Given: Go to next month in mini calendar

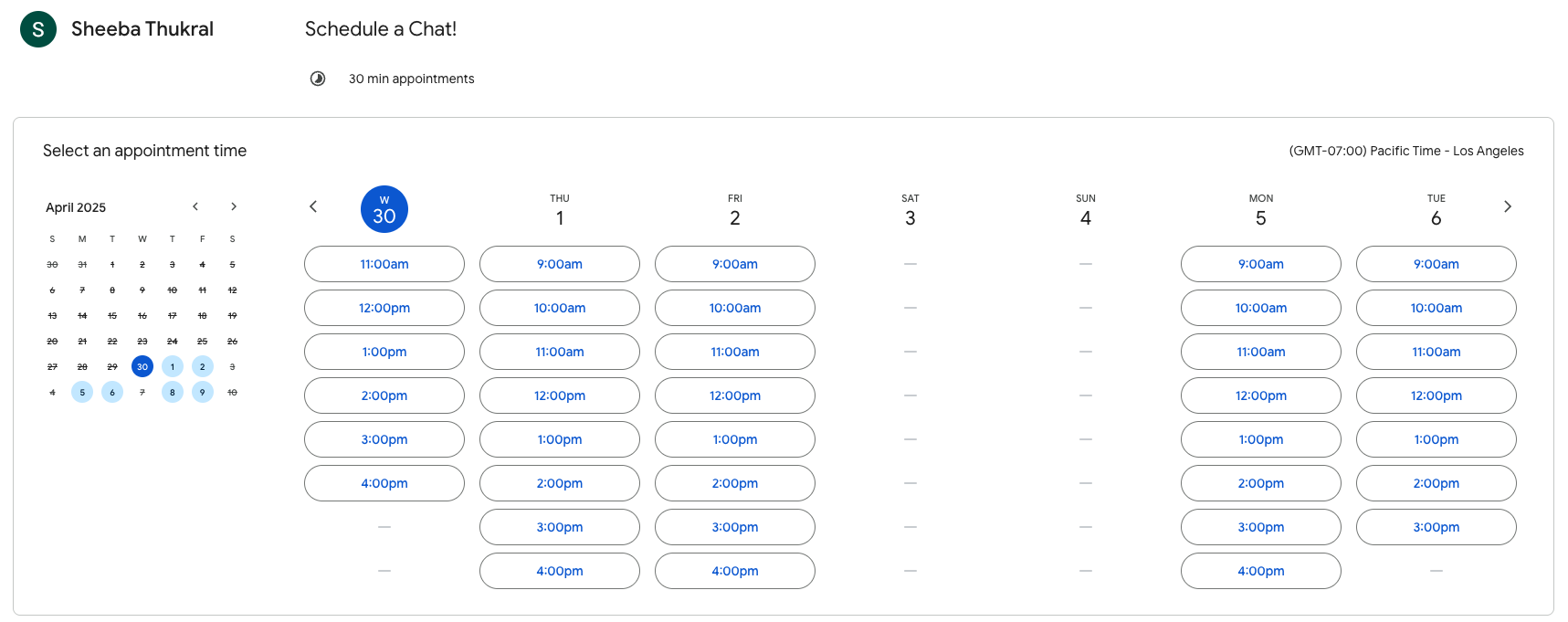Looking at the screenshot, I should (234, 206).
